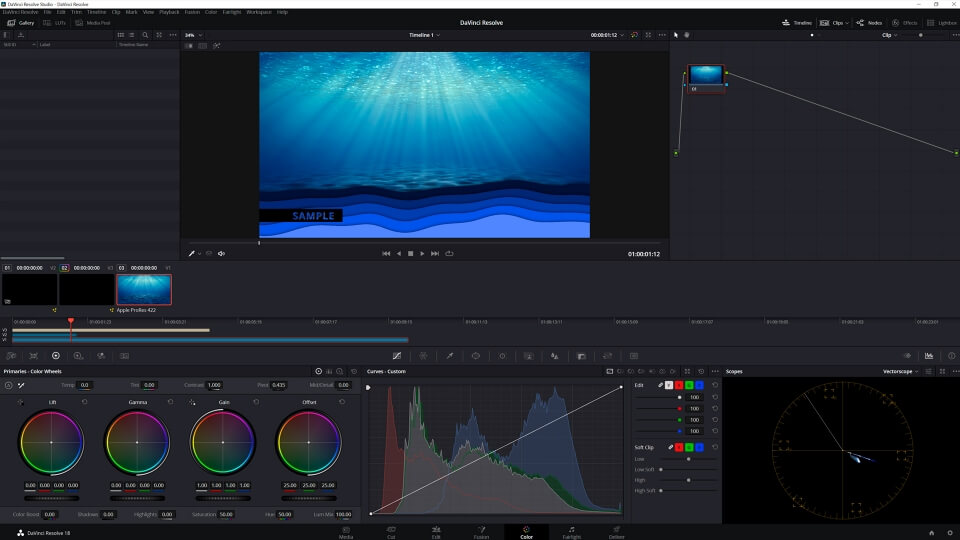Open the Color Match palette
The width and height of the screenshot is (960, 540).
point(34,356)
